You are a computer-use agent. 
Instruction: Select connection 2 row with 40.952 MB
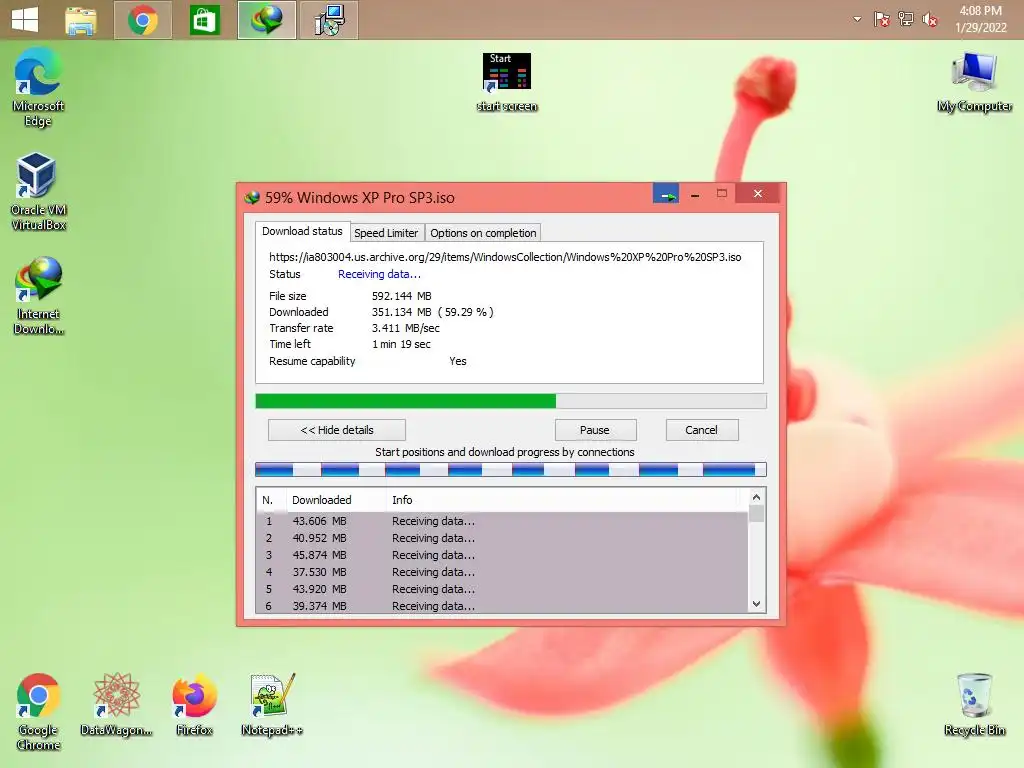tap(502, 538)
